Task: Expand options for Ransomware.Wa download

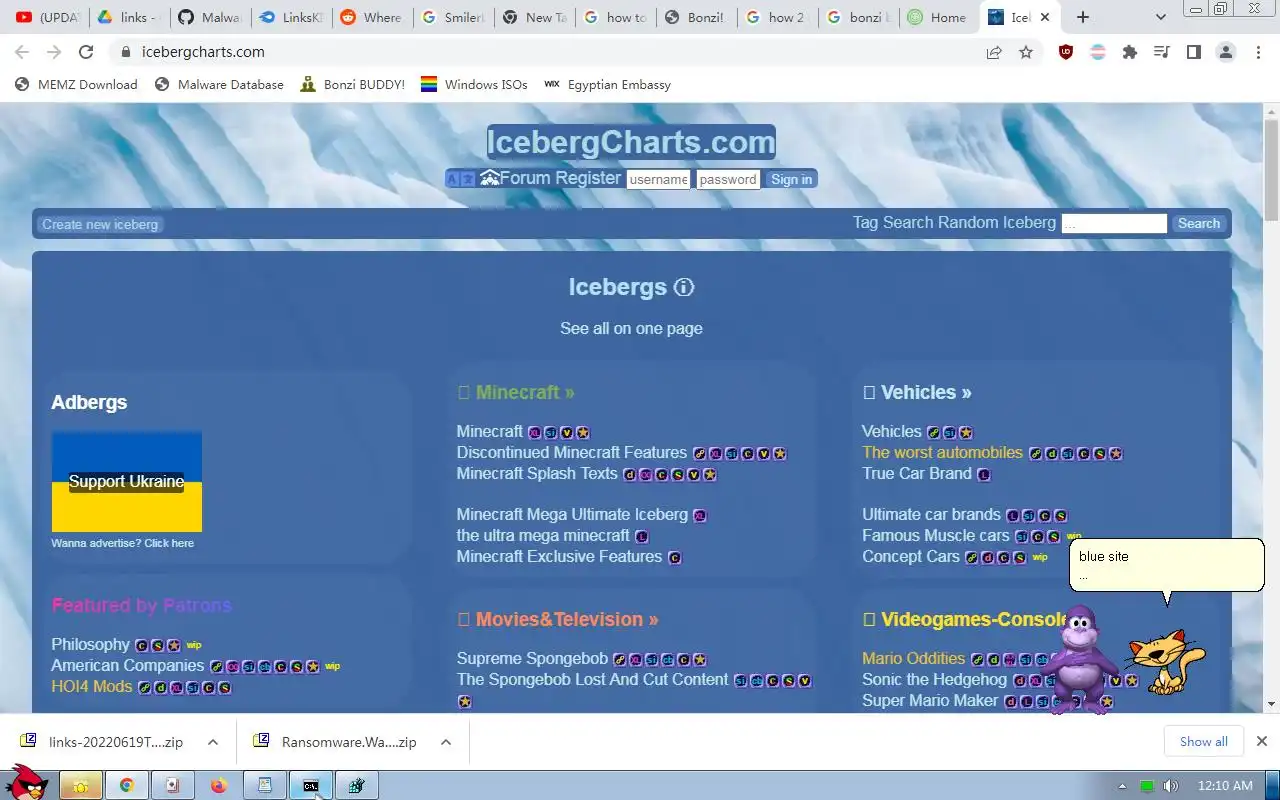Action: pyautogui.click(x=446, y=742)
